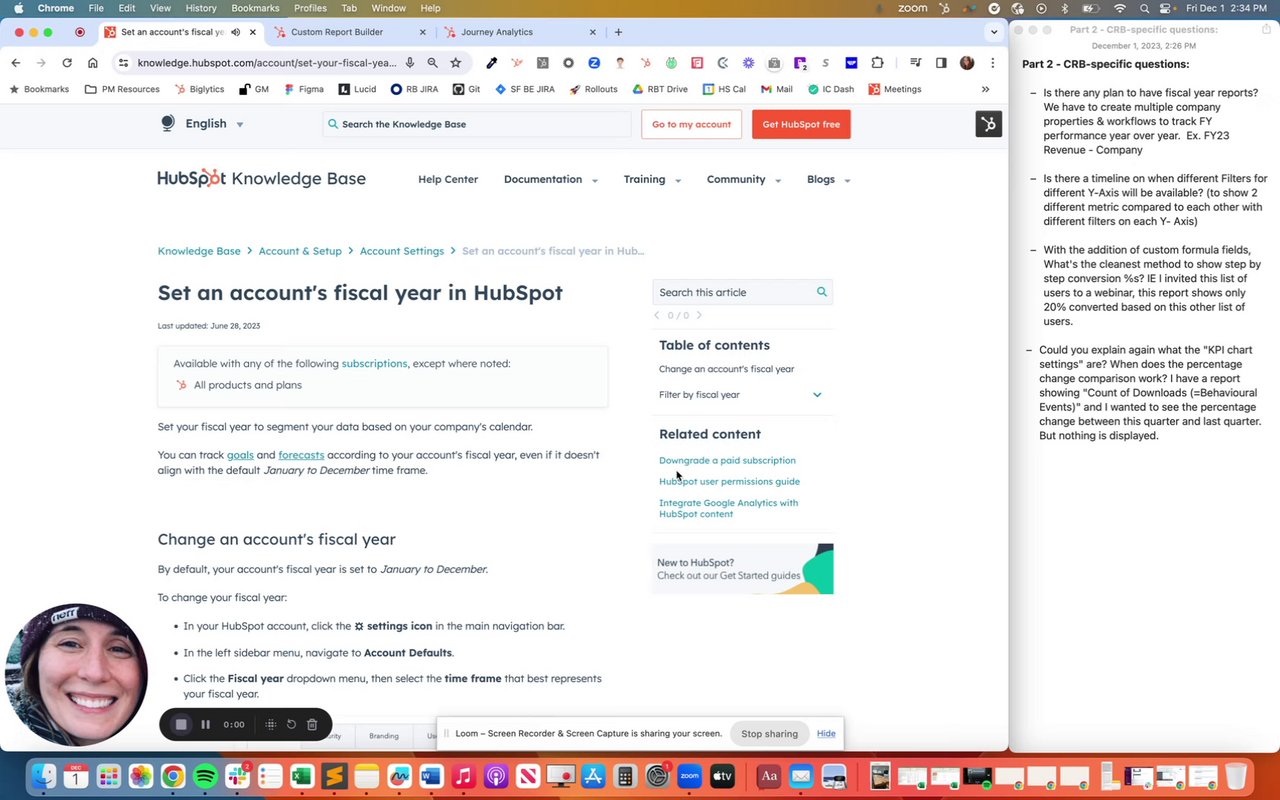Open the English language dropdown
1280x800 pixels.
tap(214, 124)
